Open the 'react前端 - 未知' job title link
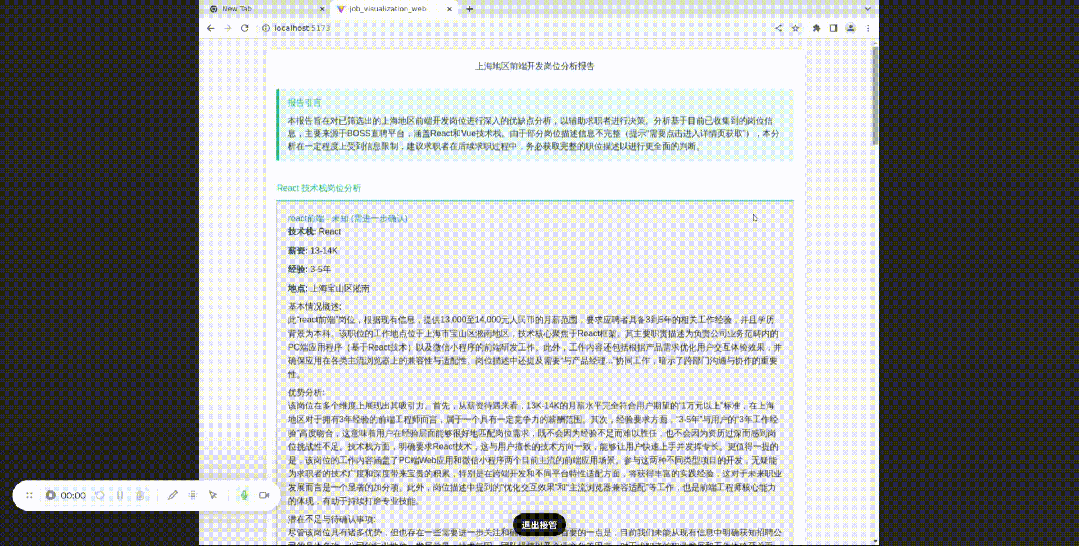 (348, 218)
